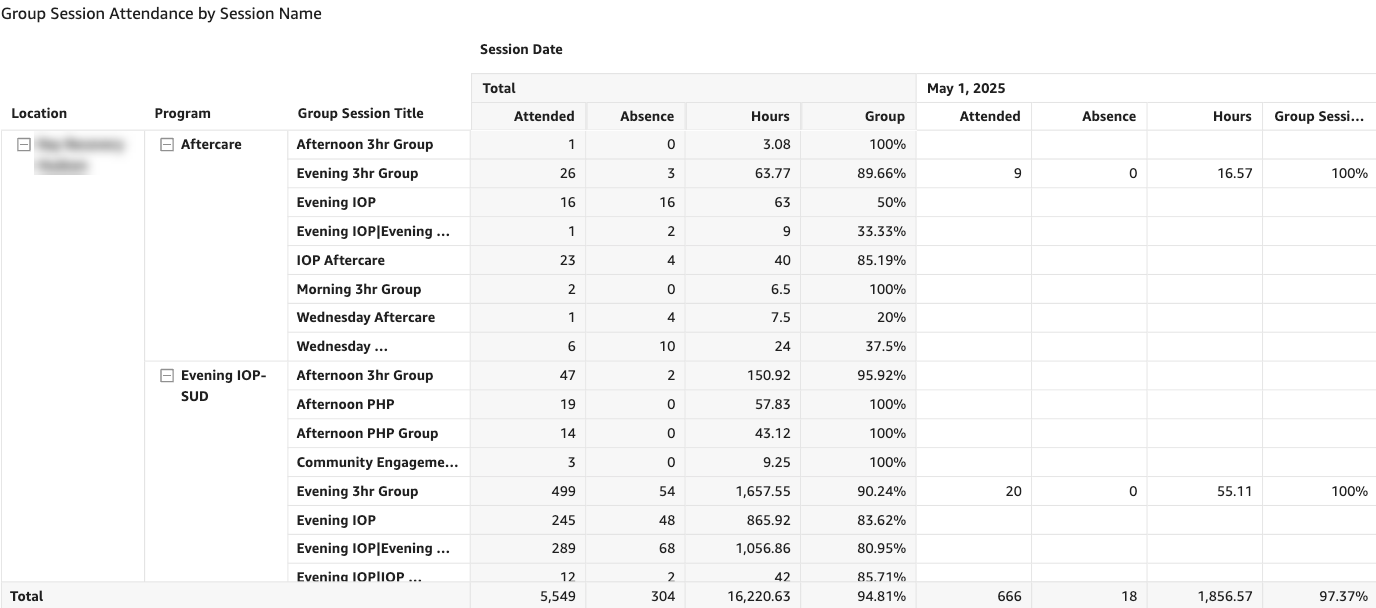Click the Total Group percentage header
1376x608 pixels.
(x=884, y=116)
